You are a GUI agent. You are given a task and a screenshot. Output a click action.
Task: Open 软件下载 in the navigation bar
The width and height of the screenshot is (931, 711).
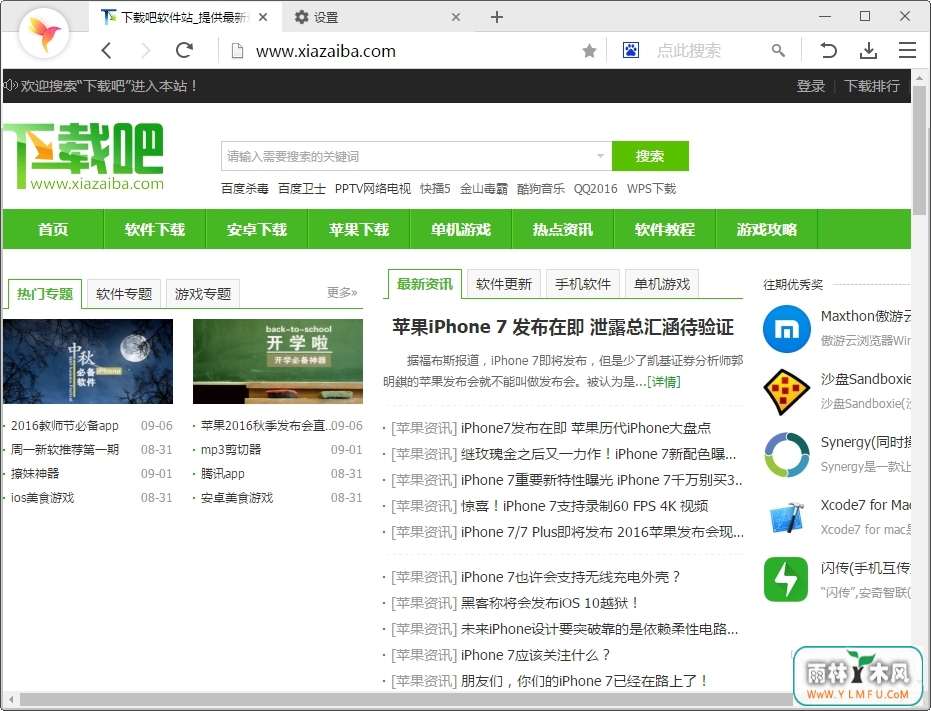[155, 229]
